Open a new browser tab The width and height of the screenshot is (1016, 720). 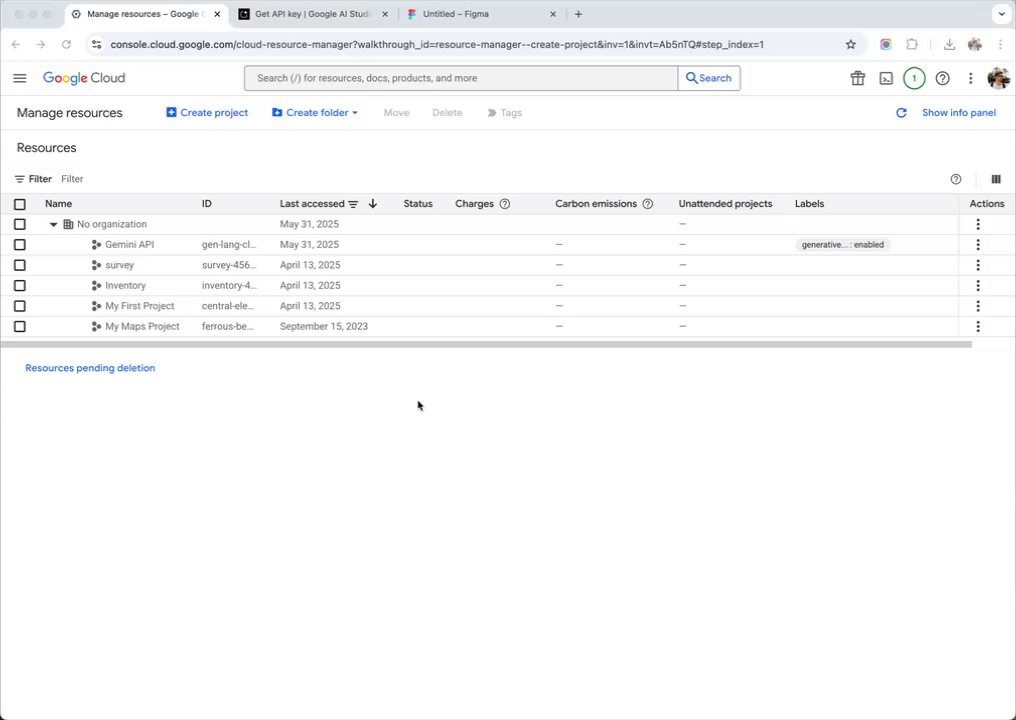point(579,14)
